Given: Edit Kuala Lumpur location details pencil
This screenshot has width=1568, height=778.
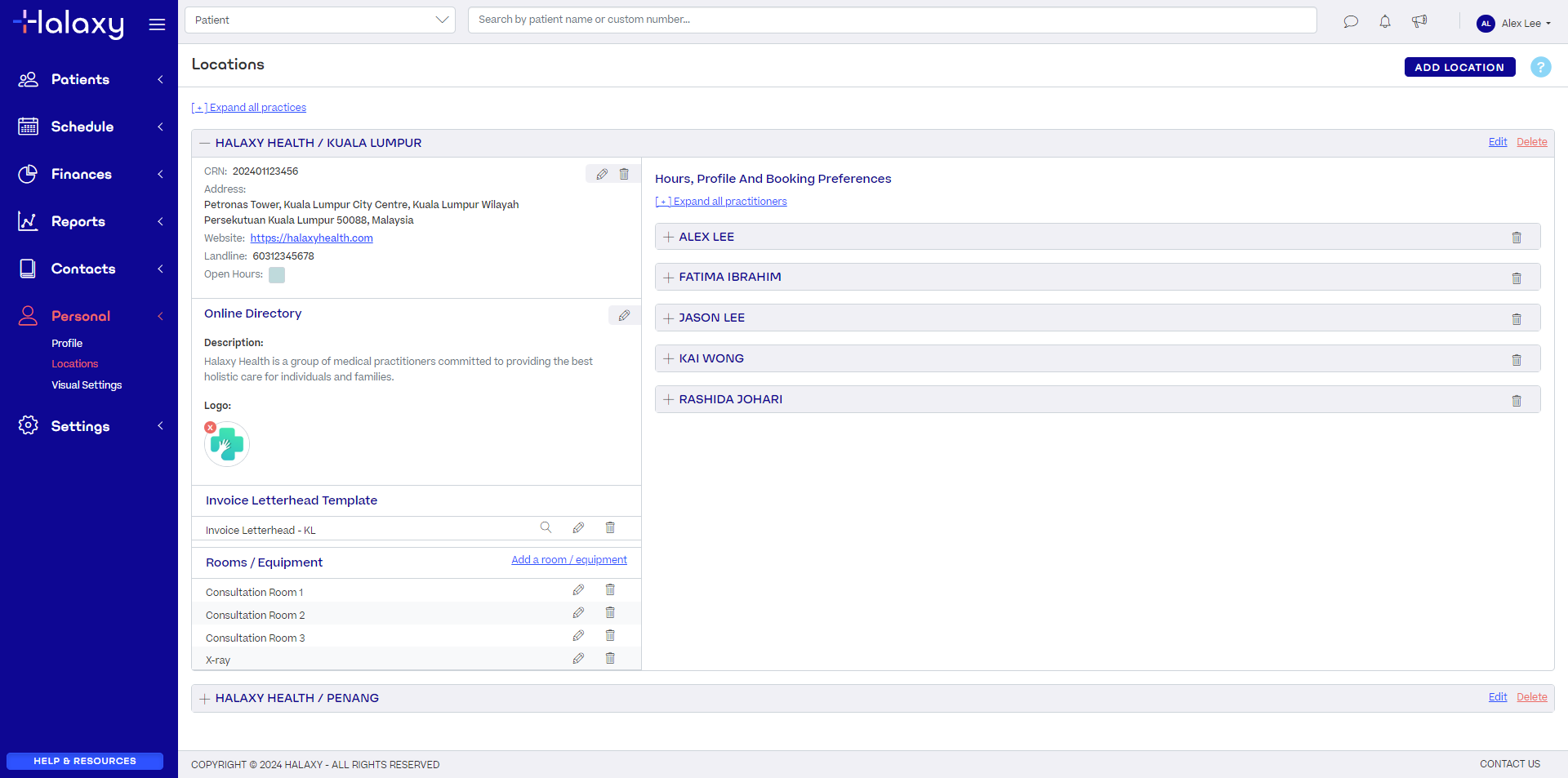Looking at the screenshot, I should (602, 174).
